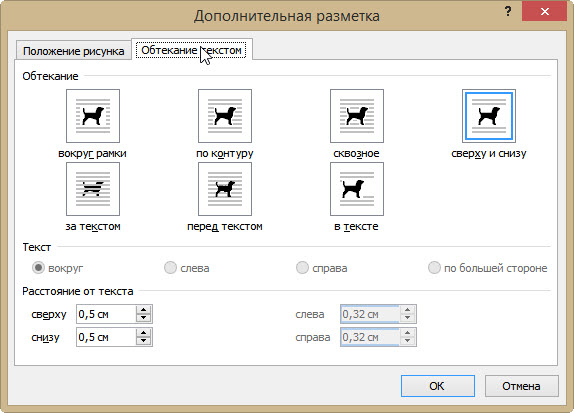Click the 'Отмена' cancel button
This screenshot has height=413, width=574.
point(522,386)
